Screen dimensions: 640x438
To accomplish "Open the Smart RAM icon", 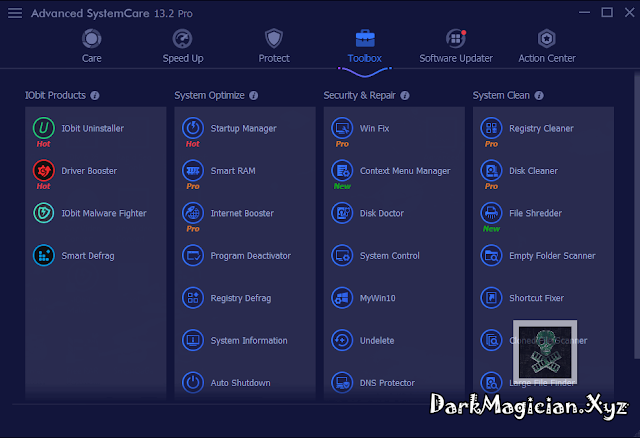I will 193,170.
